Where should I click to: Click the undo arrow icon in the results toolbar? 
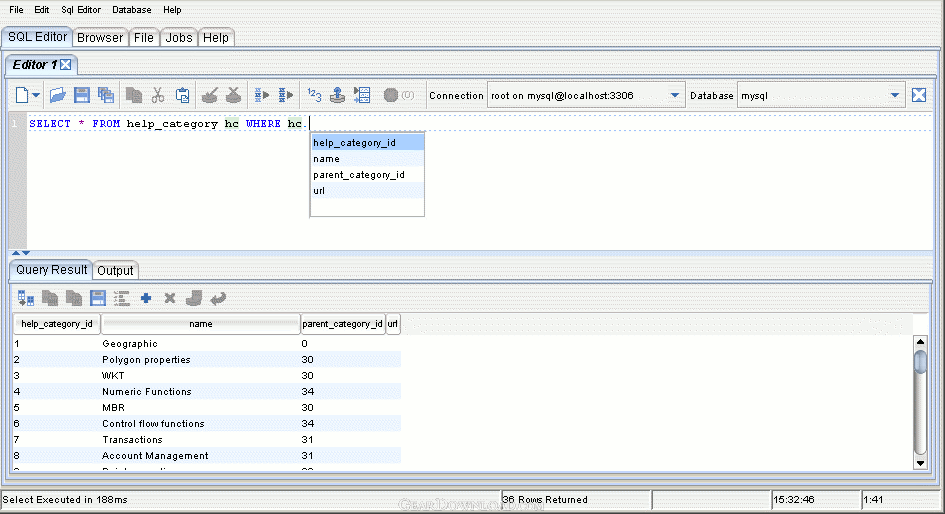click(x=218, y=298)
